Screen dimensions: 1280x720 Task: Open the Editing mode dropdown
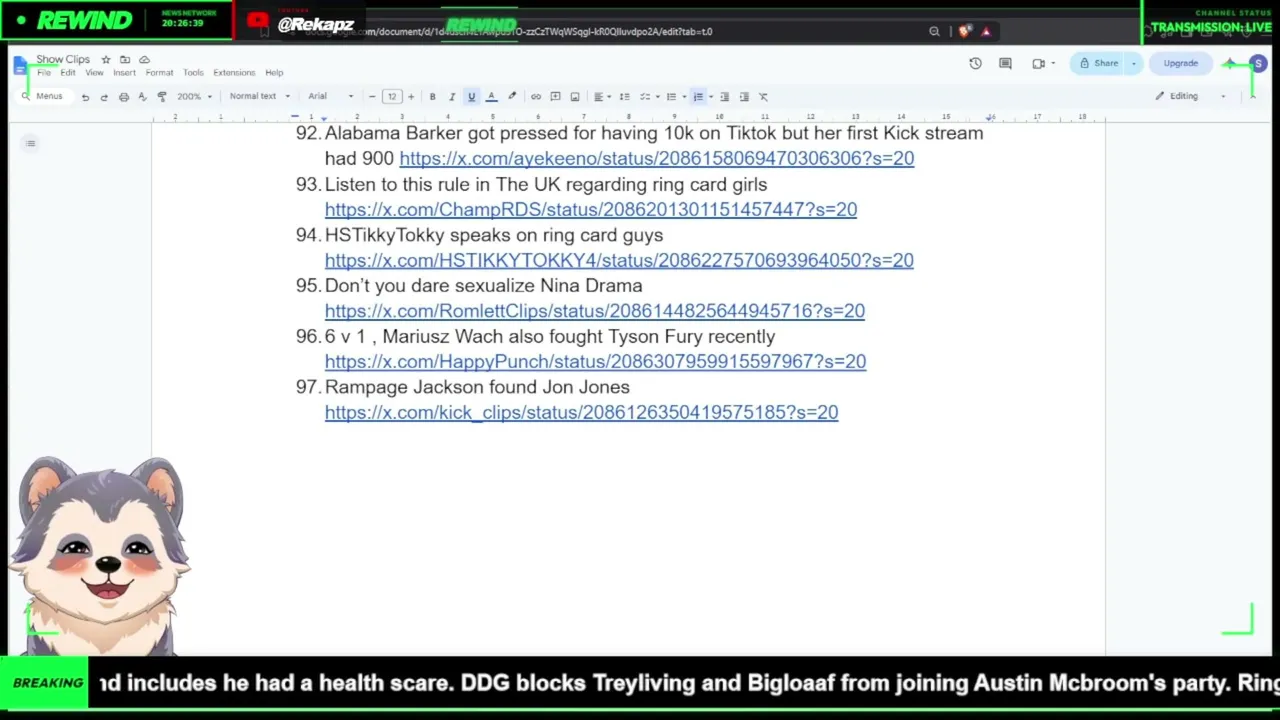coord(1190,96)
